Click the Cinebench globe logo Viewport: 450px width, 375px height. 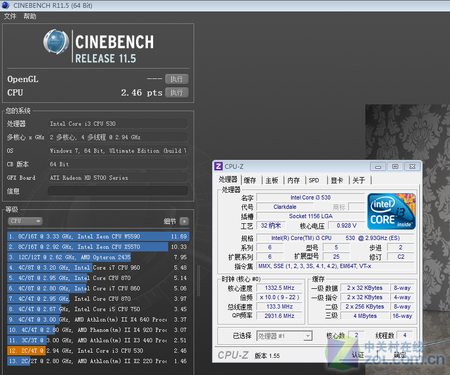56,42
